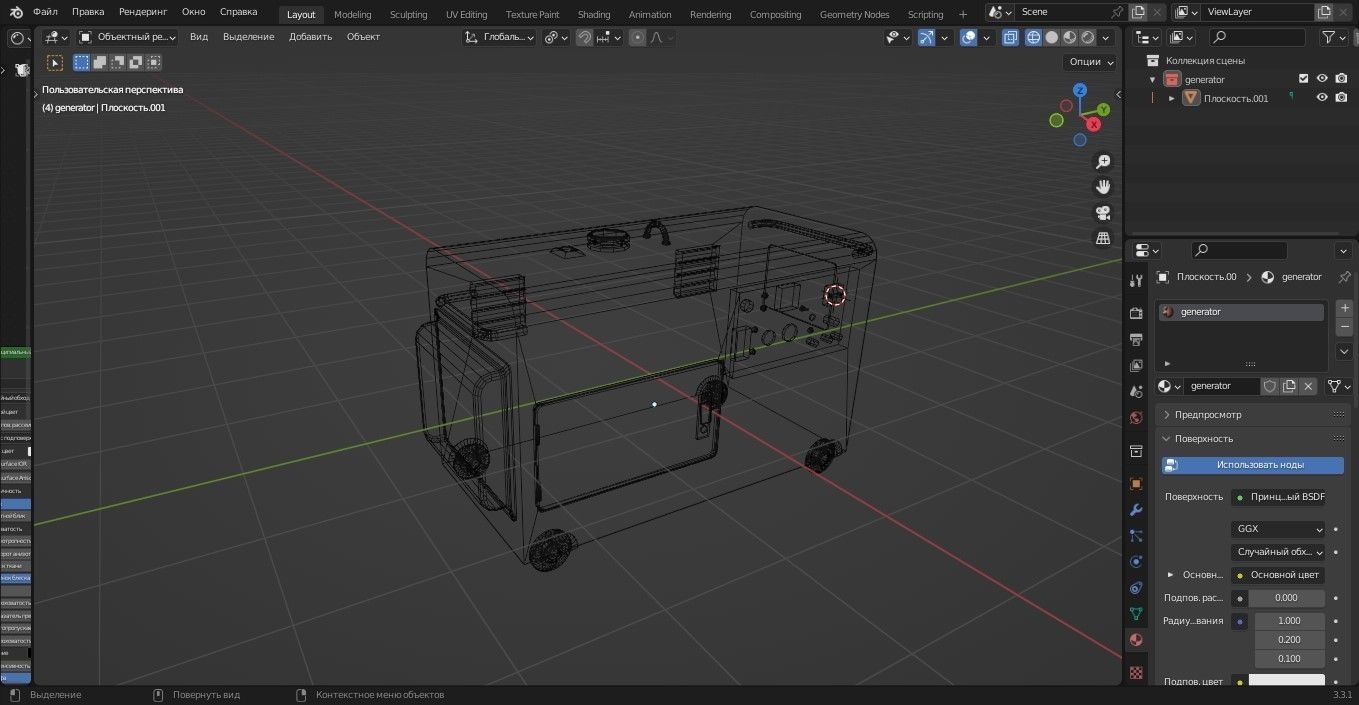Image resolution: width=1359 pixels, height=705 pixels.
Task: Expand Основной цвет triangle
Action: 1171,575
